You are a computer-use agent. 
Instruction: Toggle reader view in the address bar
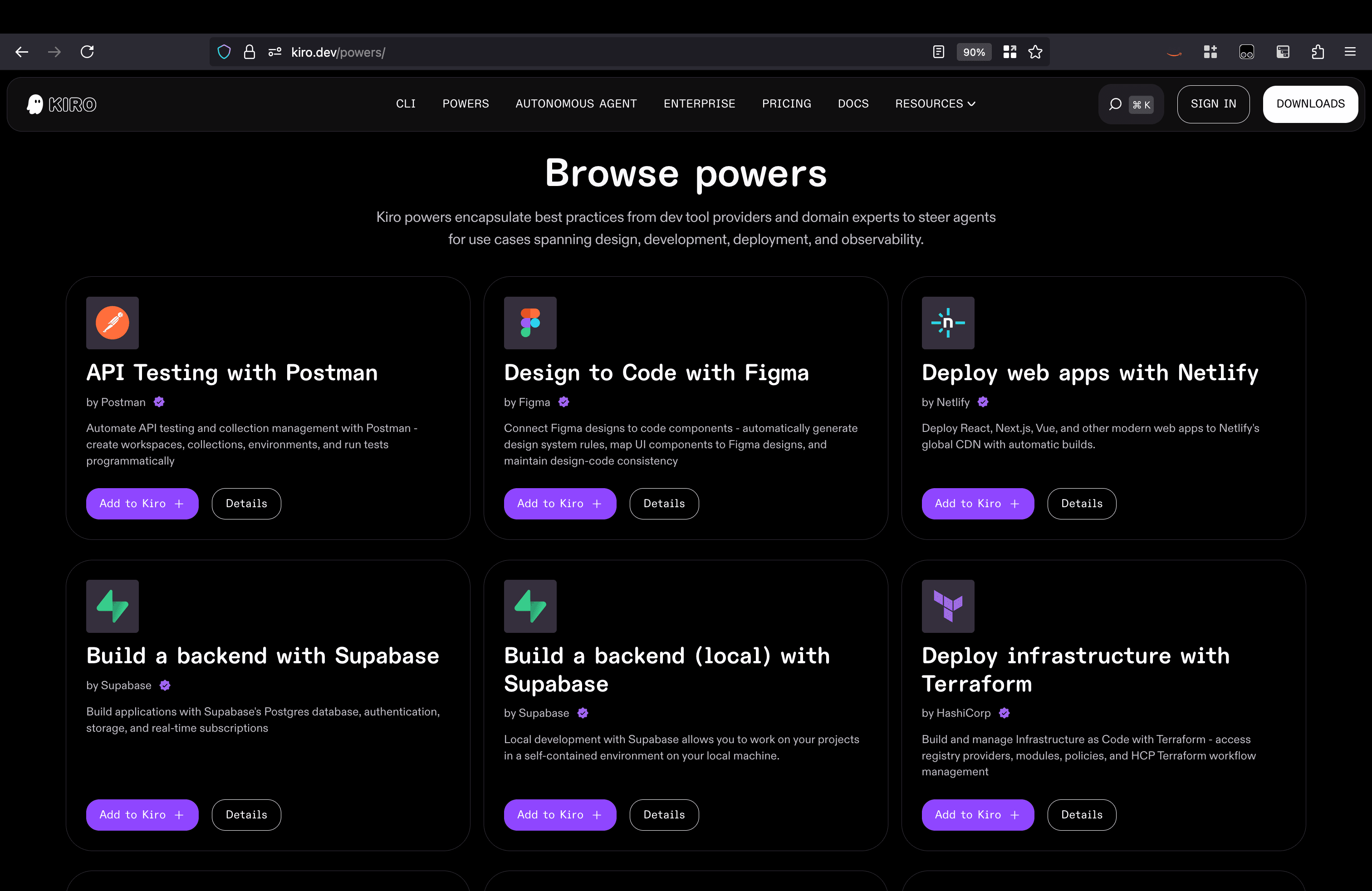pos(938,51)
